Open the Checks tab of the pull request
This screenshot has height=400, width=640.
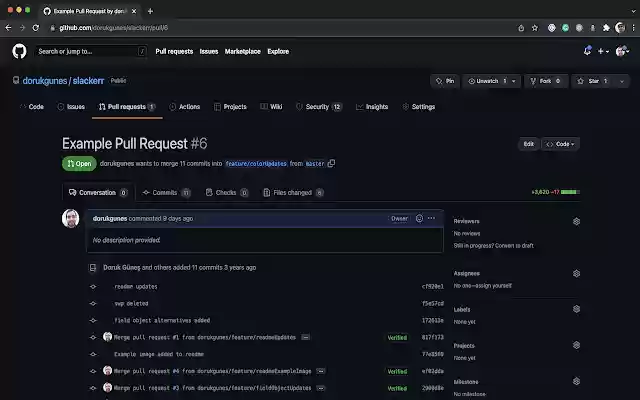[x=227, y=192]
